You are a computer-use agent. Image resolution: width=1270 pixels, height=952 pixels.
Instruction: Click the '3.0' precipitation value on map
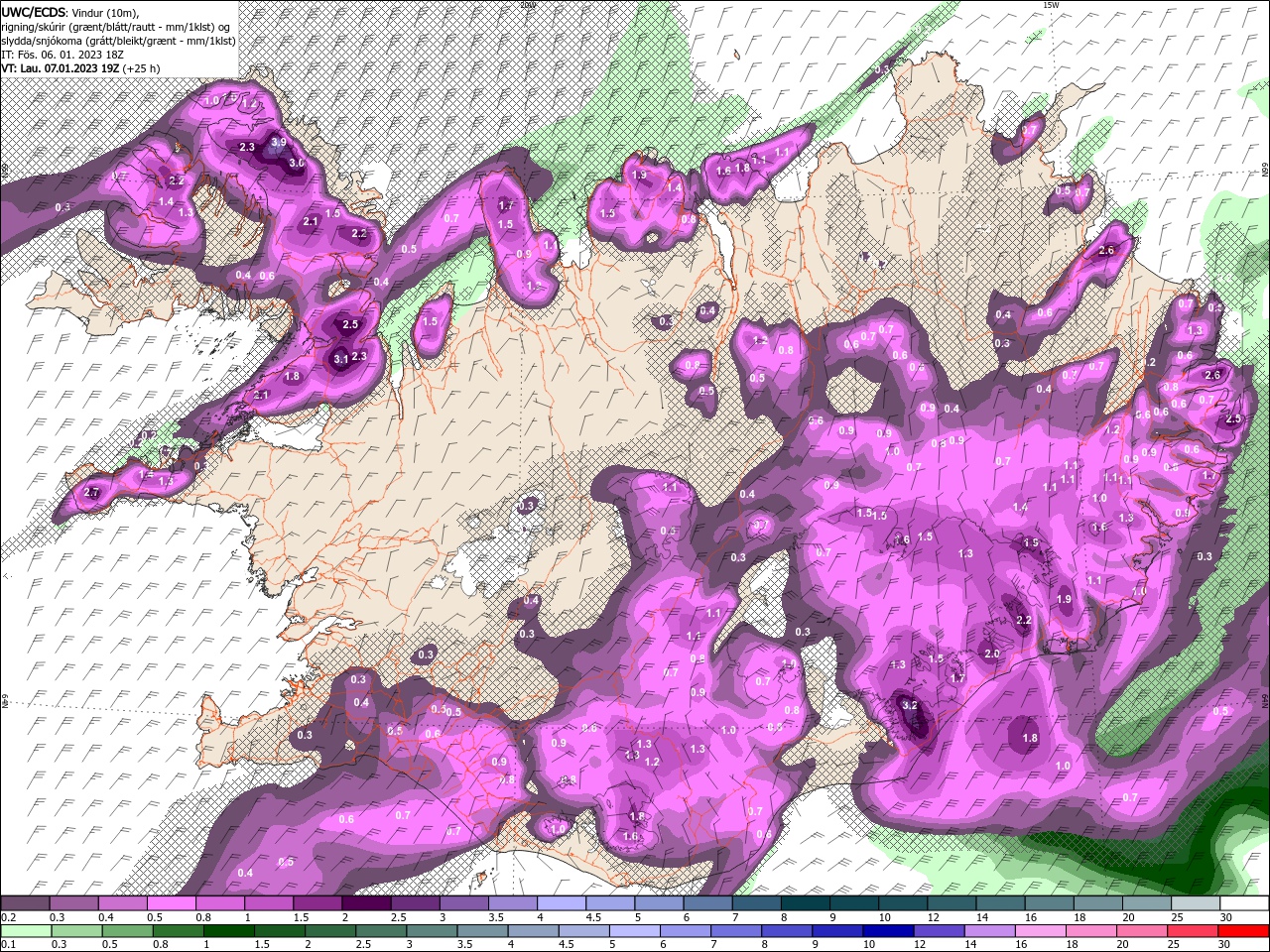coord(296,163)
